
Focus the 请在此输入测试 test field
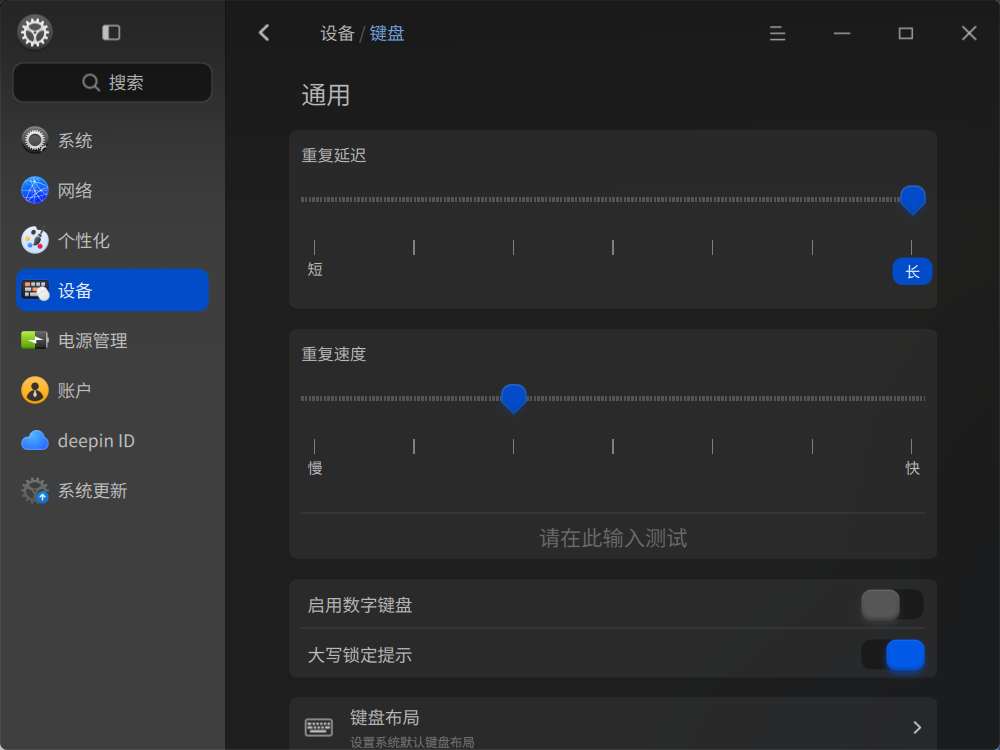[x=613, y=538]
